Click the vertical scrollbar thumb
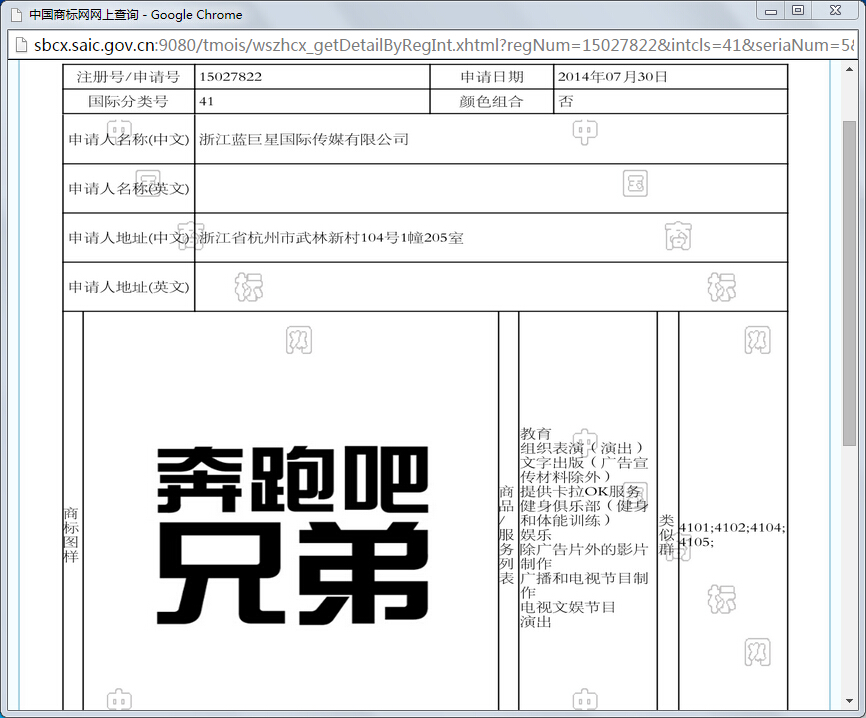The width and height of the screenshot is (866, 718). 849,283
